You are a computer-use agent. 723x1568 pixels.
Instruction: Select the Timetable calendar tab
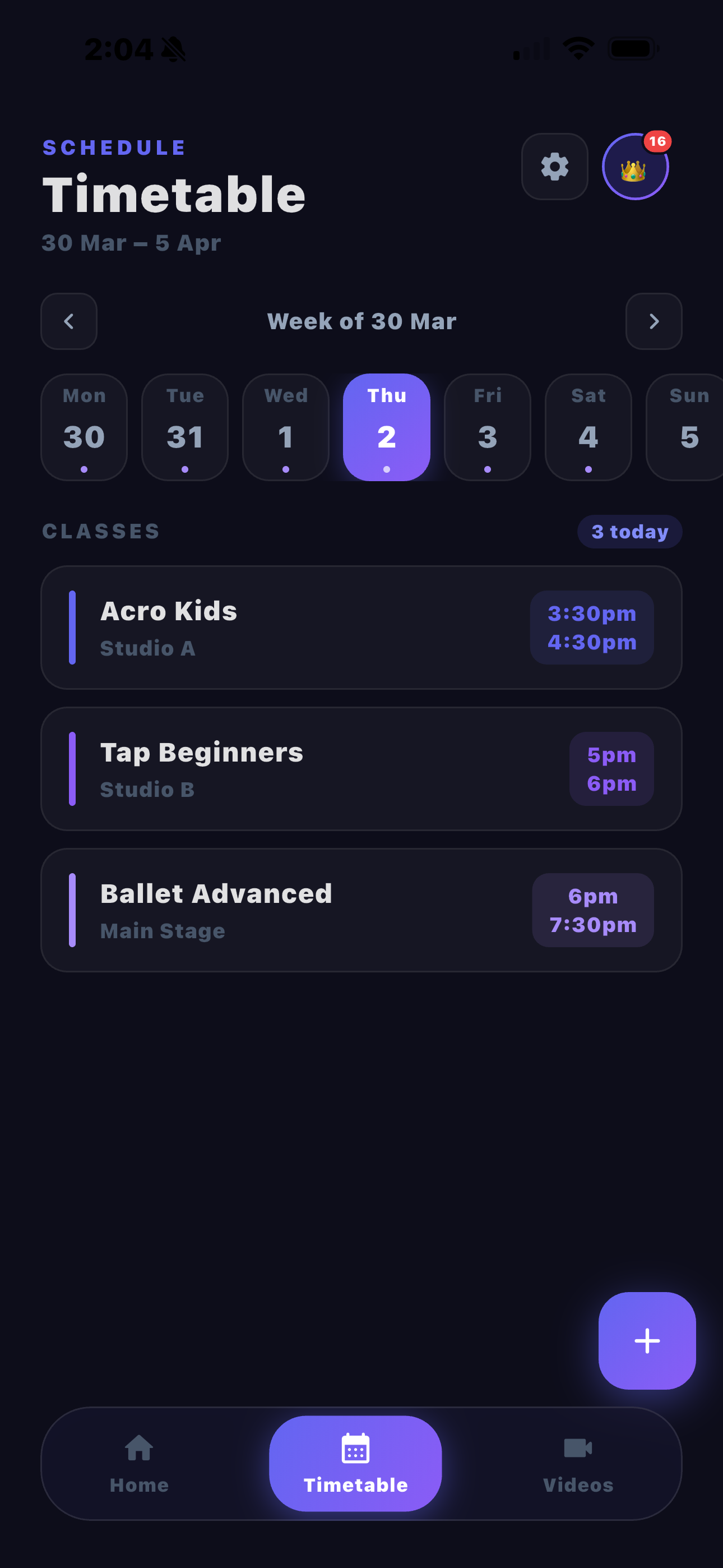click(355, 1463)
